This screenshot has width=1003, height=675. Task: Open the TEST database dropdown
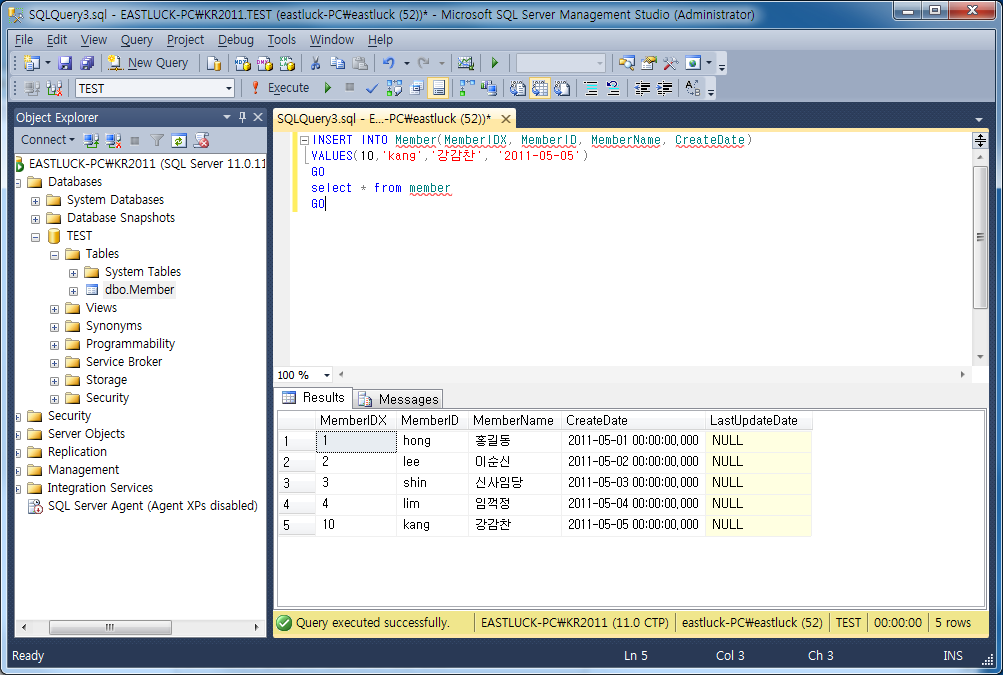pyautogui.click(x=228, y=88)
